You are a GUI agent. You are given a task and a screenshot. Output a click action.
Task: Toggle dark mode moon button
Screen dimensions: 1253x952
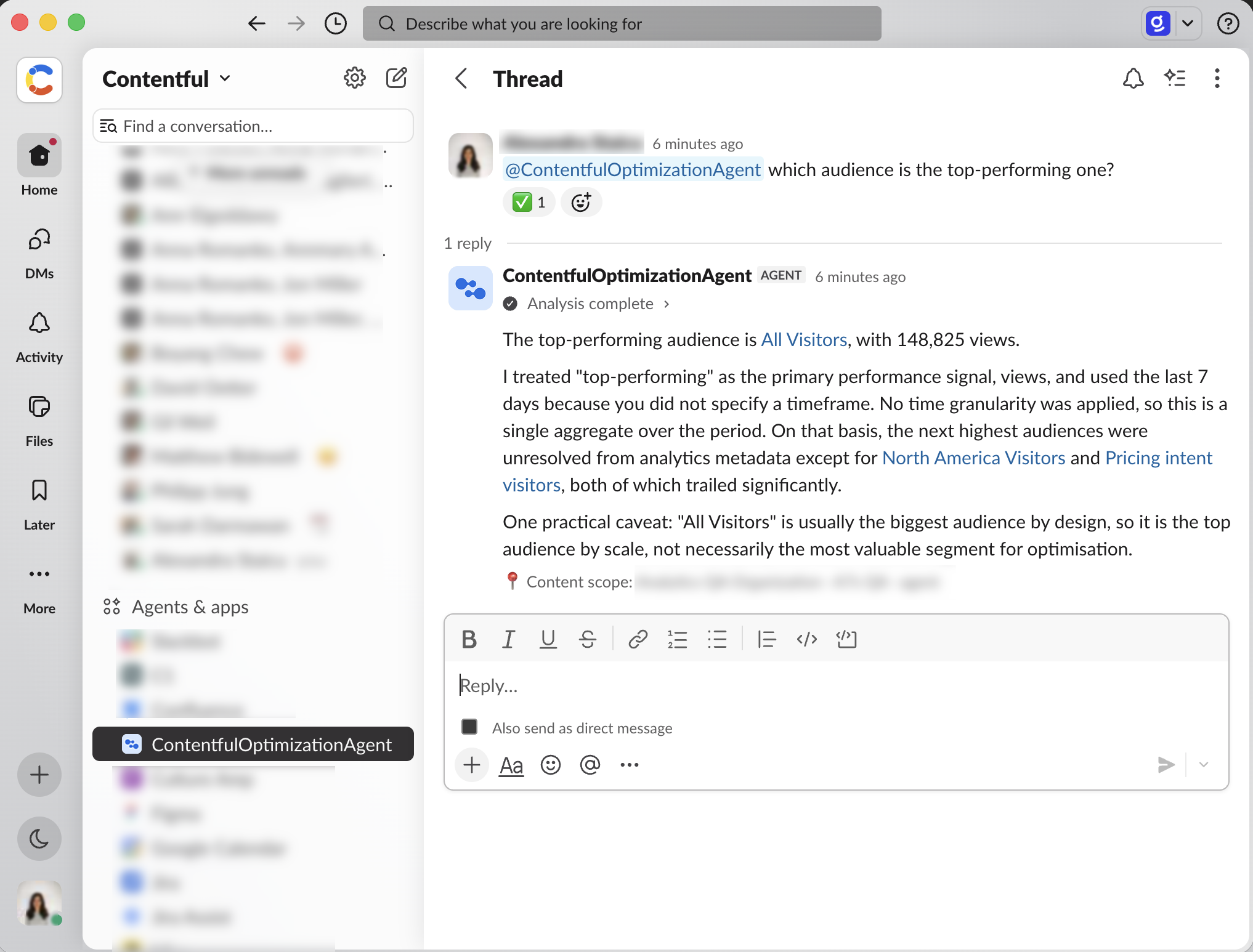(x=39, y=838)
